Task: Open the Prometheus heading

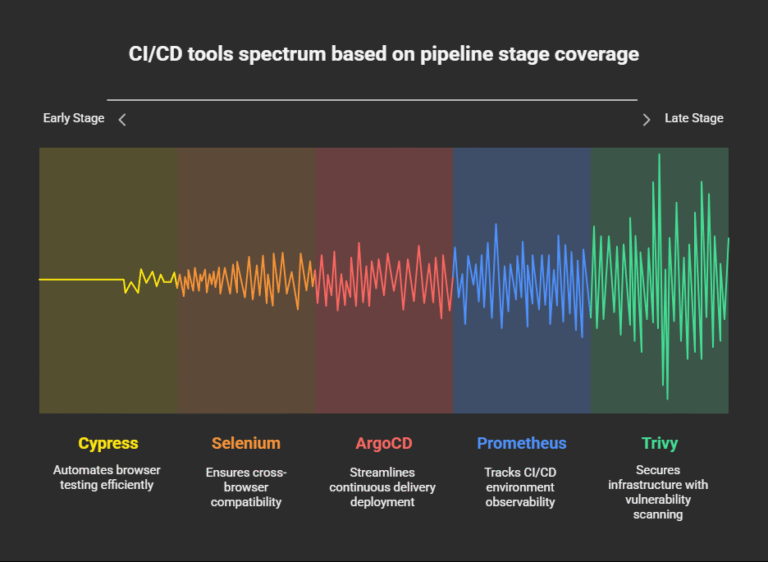Action: [x=521, y=443]
